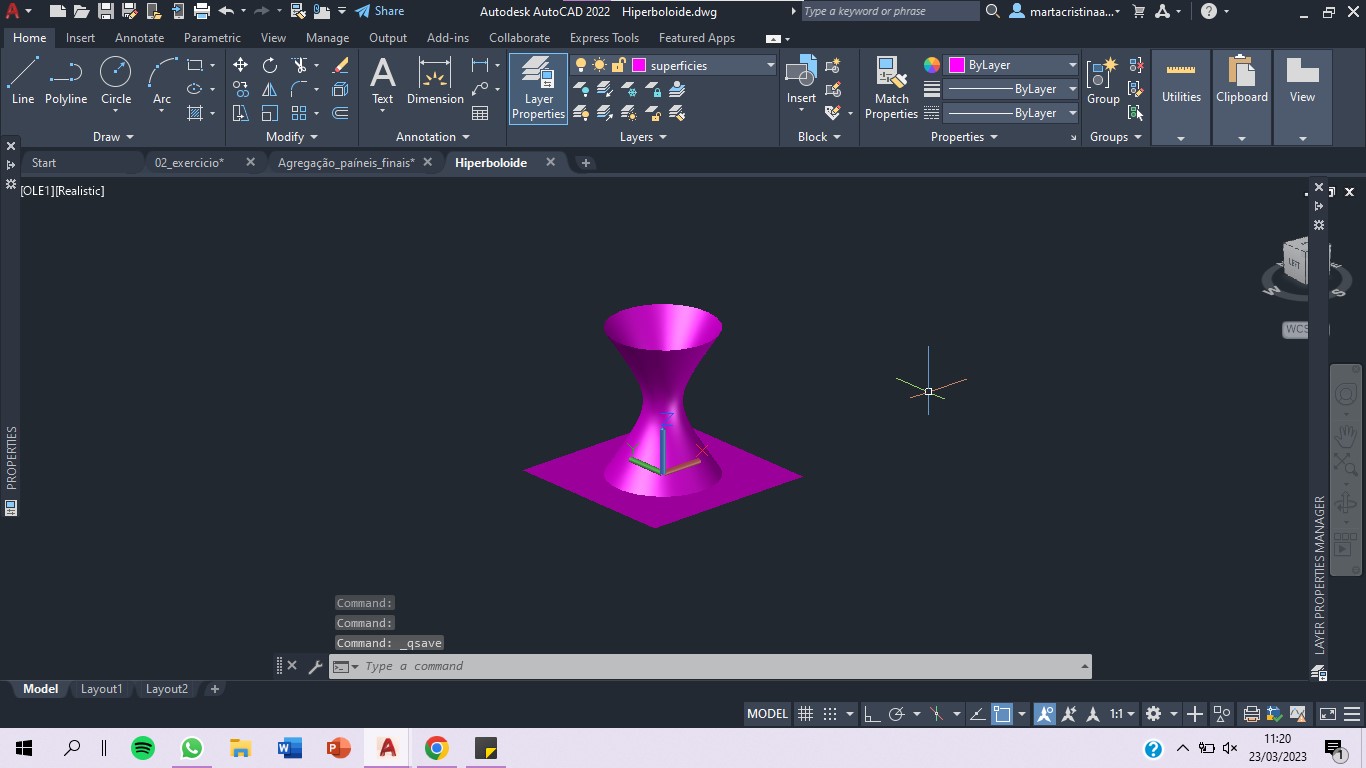Click the Fillet tool icon
The height and width of the screenshot is (768, 1366).
pyautogui.click(x=299, y=89)
